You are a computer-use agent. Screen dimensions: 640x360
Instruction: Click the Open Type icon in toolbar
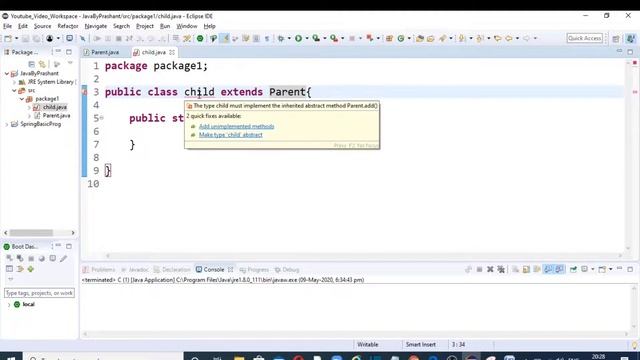(x=420, y=38)
